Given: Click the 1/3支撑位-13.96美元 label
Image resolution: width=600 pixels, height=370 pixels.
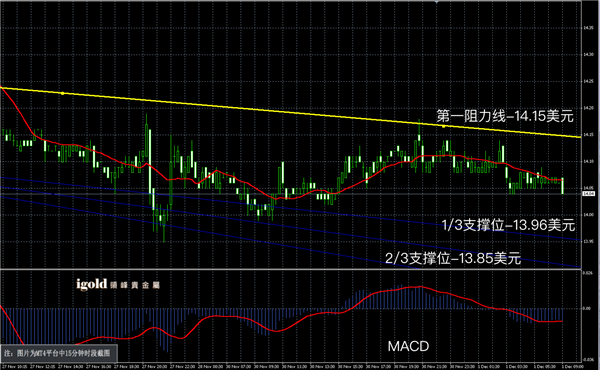Looking at the screenshot, I should point(508,225).
